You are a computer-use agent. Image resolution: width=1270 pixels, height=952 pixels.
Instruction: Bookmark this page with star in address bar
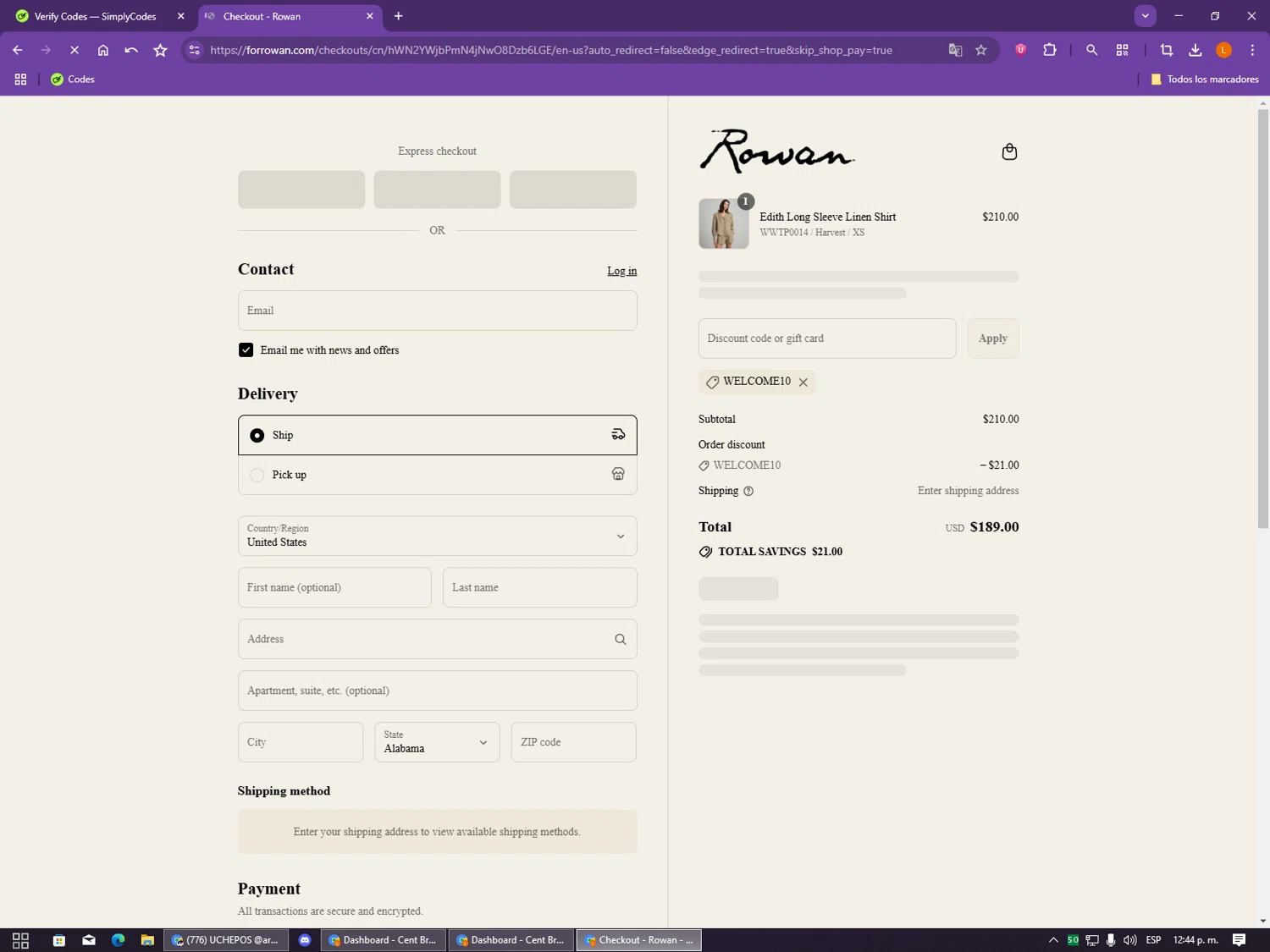point(981,50)
